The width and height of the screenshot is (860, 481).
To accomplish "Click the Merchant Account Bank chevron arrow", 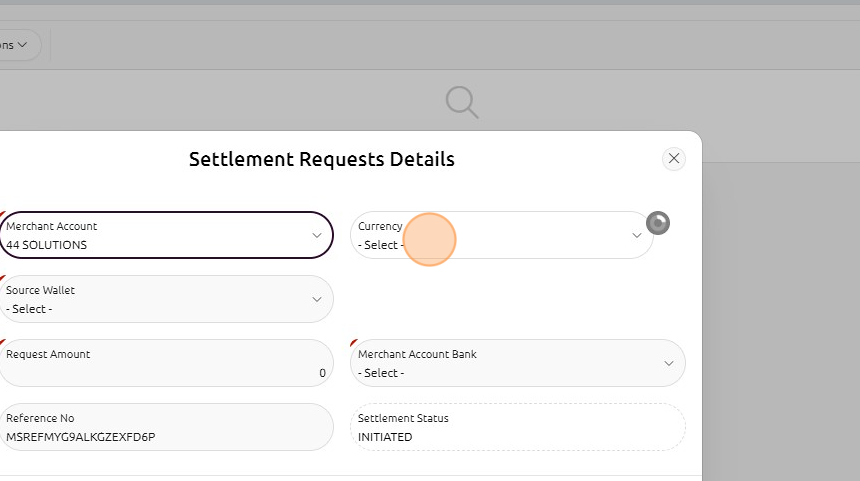I will [669, 363].
